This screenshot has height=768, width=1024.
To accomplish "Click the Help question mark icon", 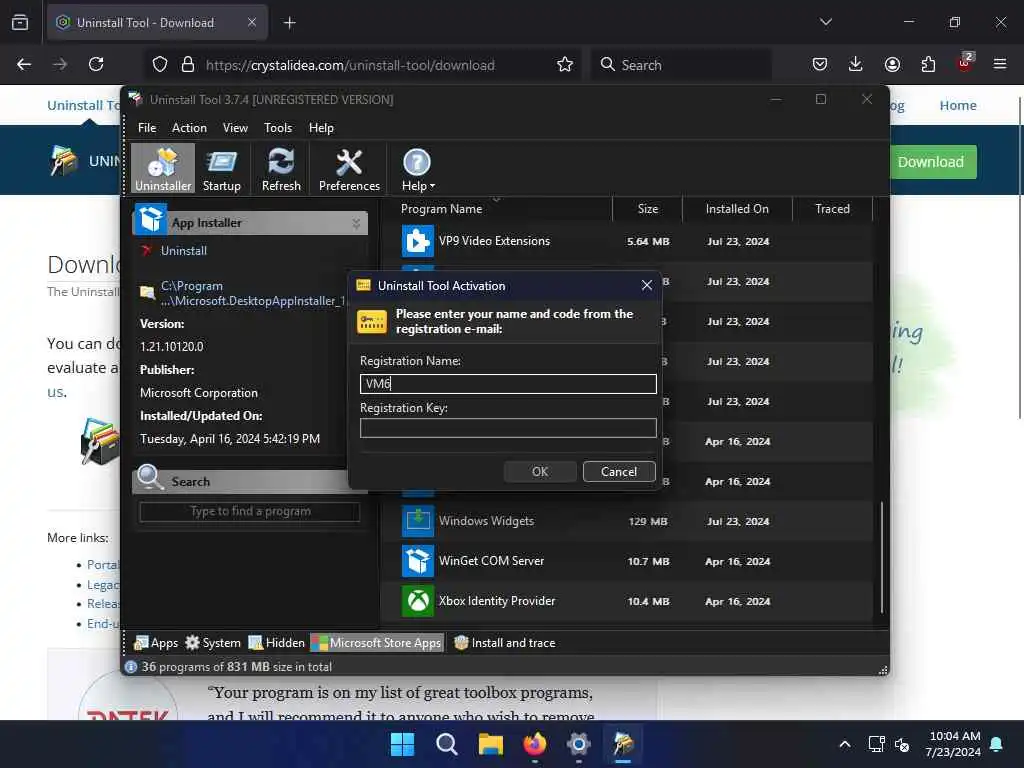I will [417, 163].
